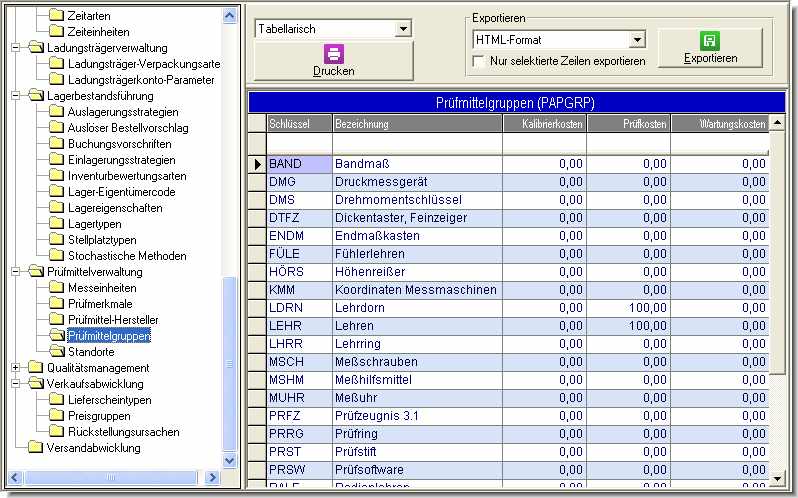Expand the Qualitätsmanagement tree node
This screenshot has width=798, height=498.
click(16, 368)
